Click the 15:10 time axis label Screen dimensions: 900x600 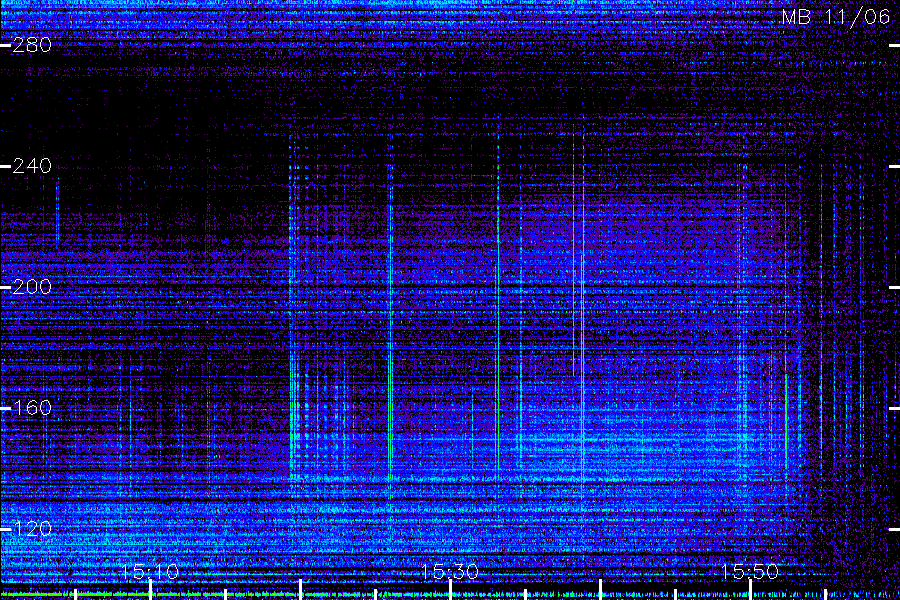(x=150, y=571)
